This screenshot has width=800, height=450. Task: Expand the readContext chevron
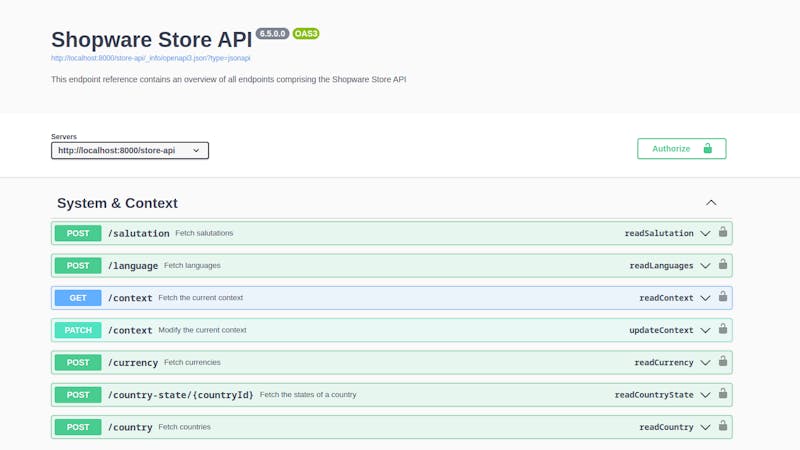click(705, 298)
